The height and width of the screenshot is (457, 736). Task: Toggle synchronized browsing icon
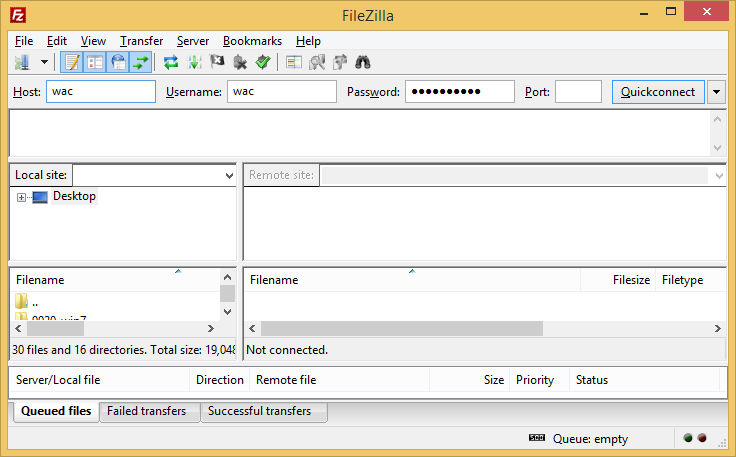click(340, 62)
